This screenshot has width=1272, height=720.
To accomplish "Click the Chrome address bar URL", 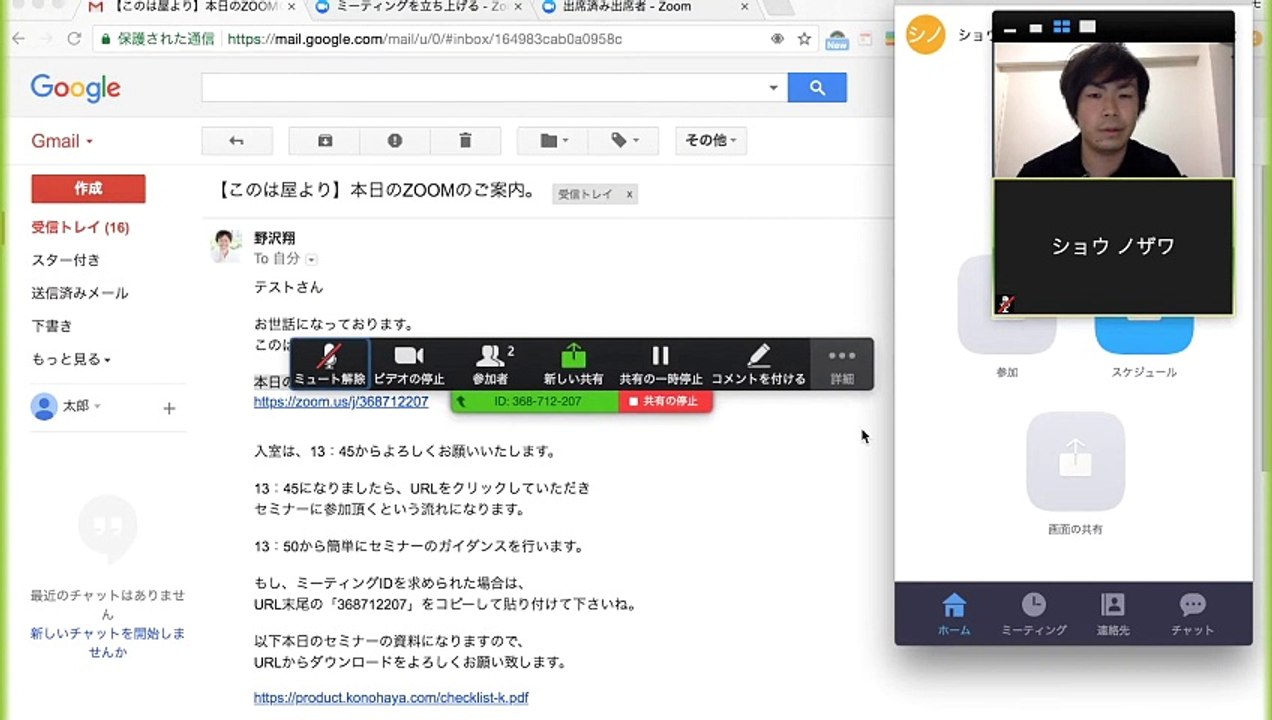I will 425,39.
